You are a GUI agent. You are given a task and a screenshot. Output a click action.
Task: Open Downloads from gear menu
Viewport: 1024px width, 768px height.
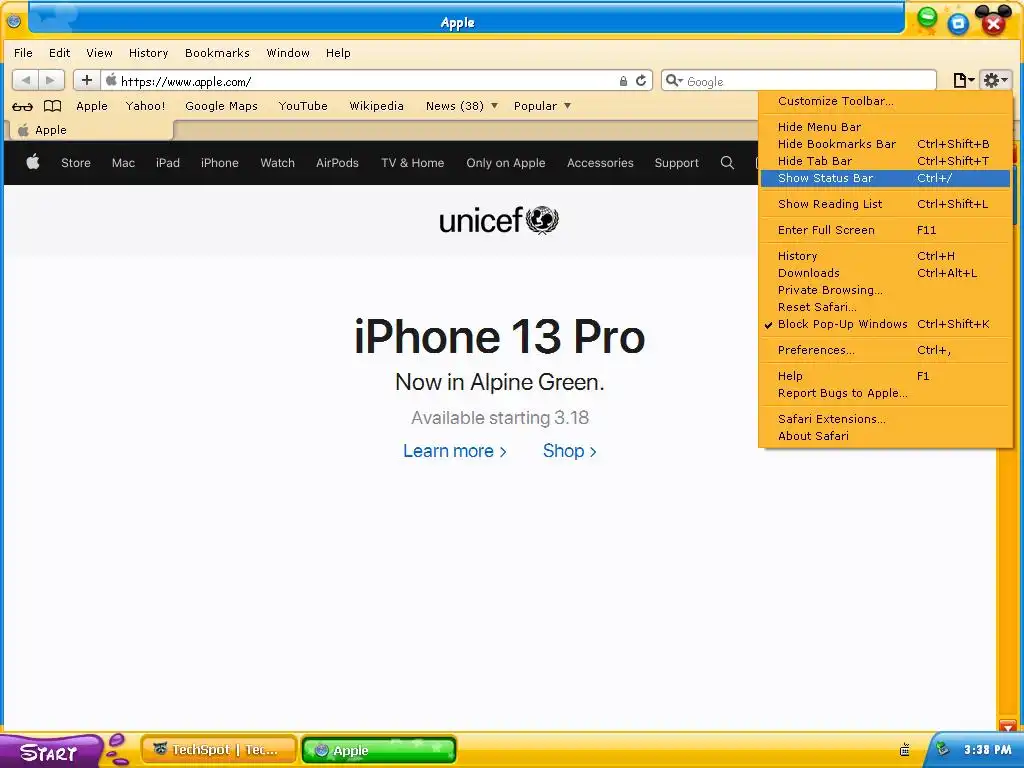[885, 273]
